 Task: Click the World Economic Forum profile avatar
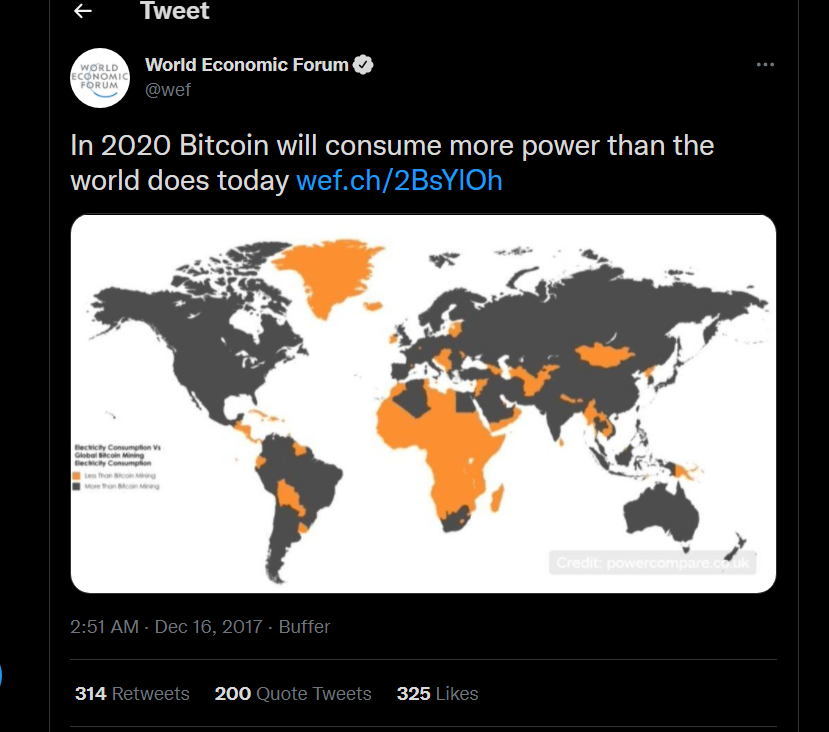pyautogui.click(x=100, y=78)
